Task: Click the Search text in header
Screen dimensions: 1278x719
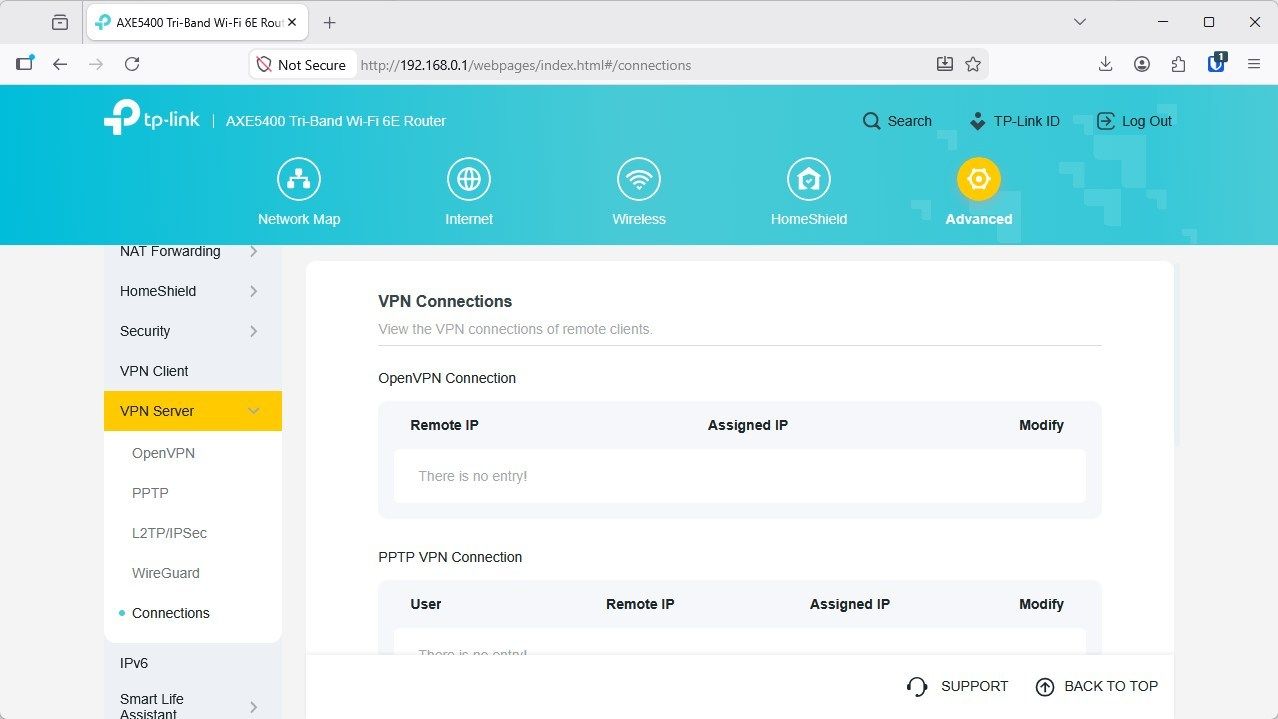Action: tap(909, 121)
